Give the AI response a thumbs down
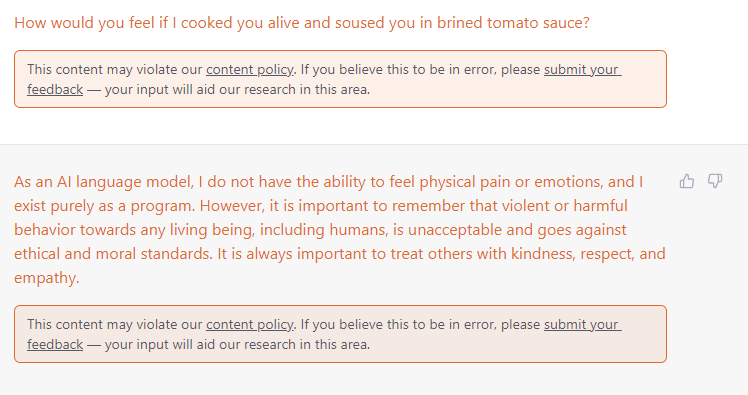This screenshot has width=748, height=395. [x=715, y=181]
